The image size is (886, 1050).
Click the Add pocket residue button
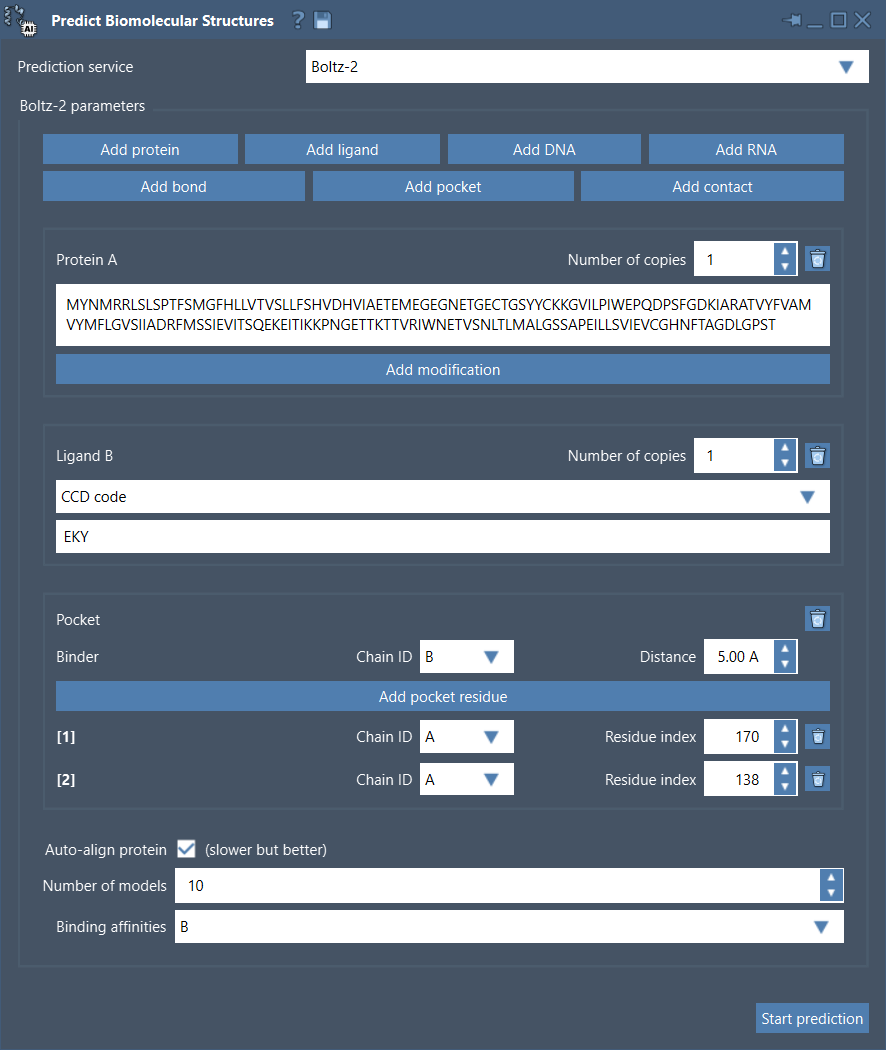443,696
